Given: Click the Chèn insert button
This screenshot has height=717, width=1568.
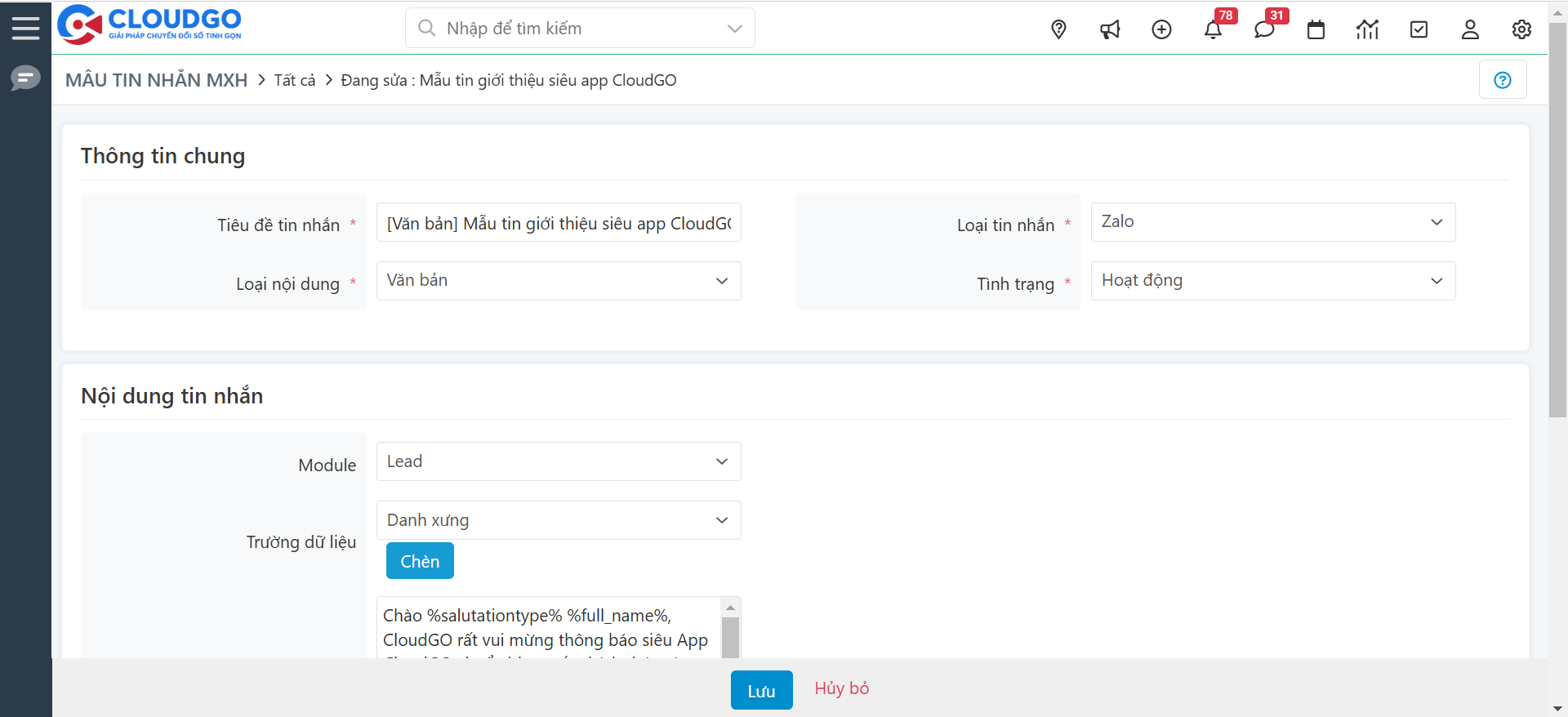Looking at the screenshot, I should point(420,561).
